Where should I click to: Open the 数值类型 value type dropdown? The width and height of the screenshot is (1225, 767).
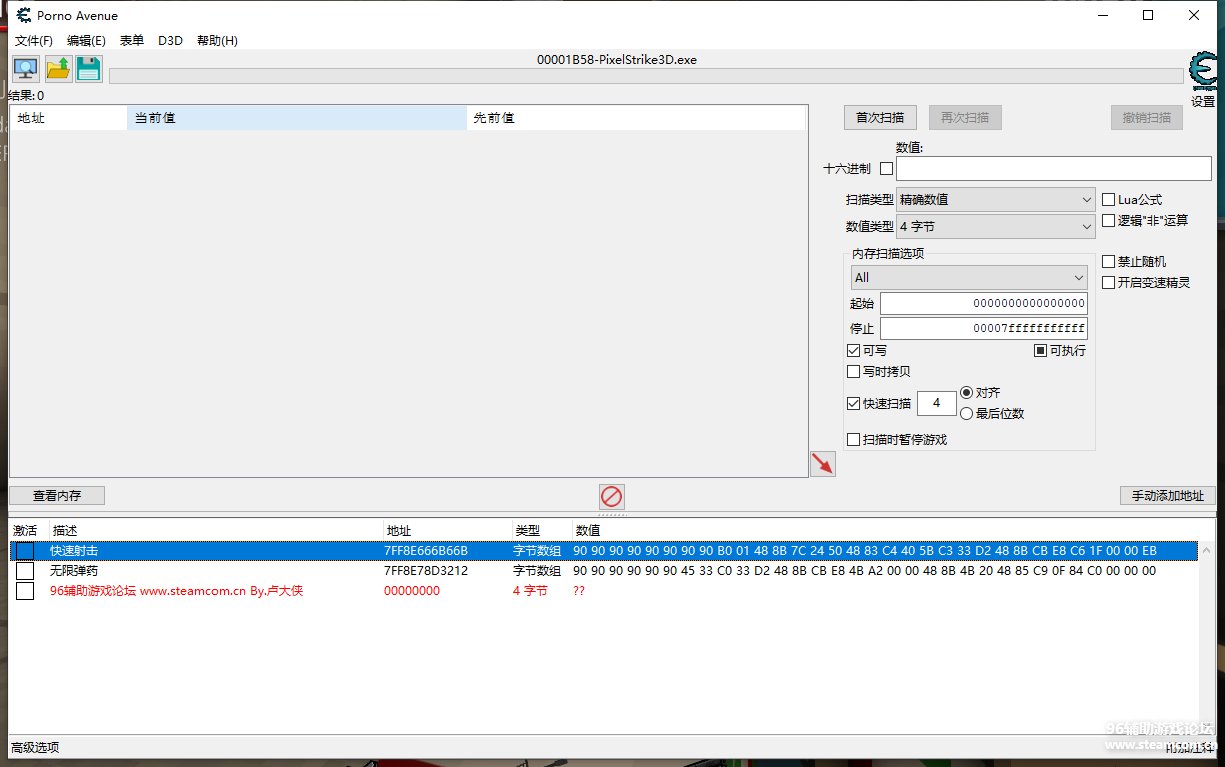pos(996,227)
